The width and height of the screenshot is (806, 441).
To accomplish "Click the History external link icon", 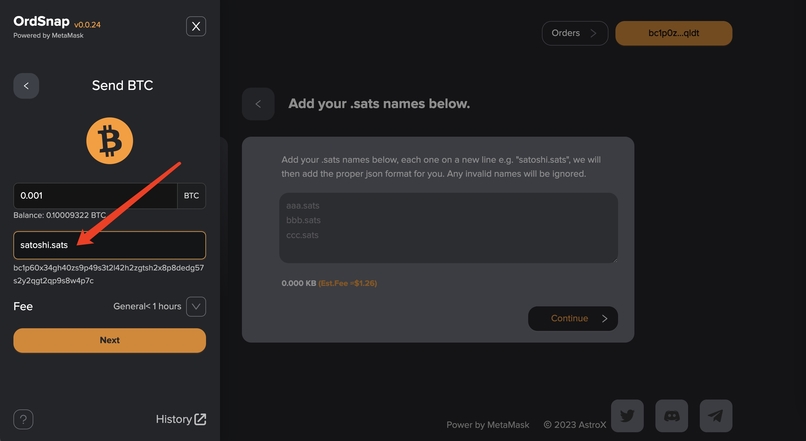I will [x=200, y=419].
